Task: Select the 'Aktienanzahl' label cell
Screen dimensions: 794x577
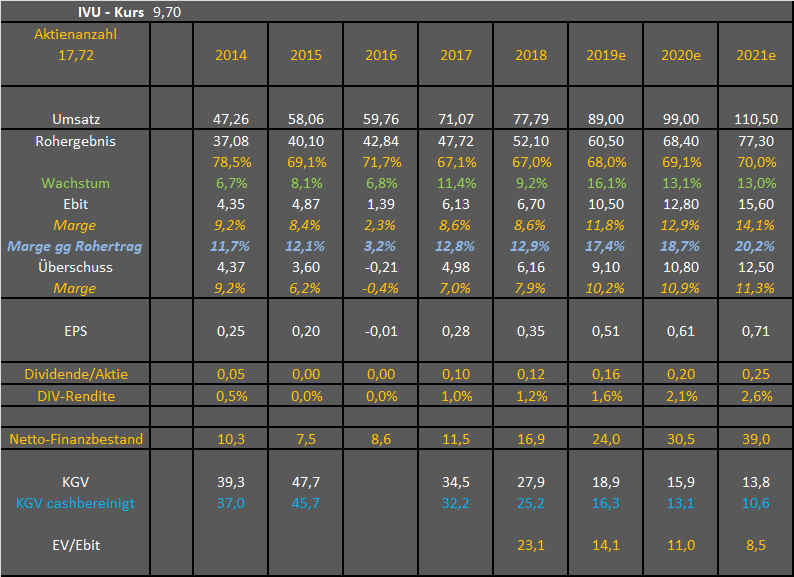Action: click(x=75, y=34)
